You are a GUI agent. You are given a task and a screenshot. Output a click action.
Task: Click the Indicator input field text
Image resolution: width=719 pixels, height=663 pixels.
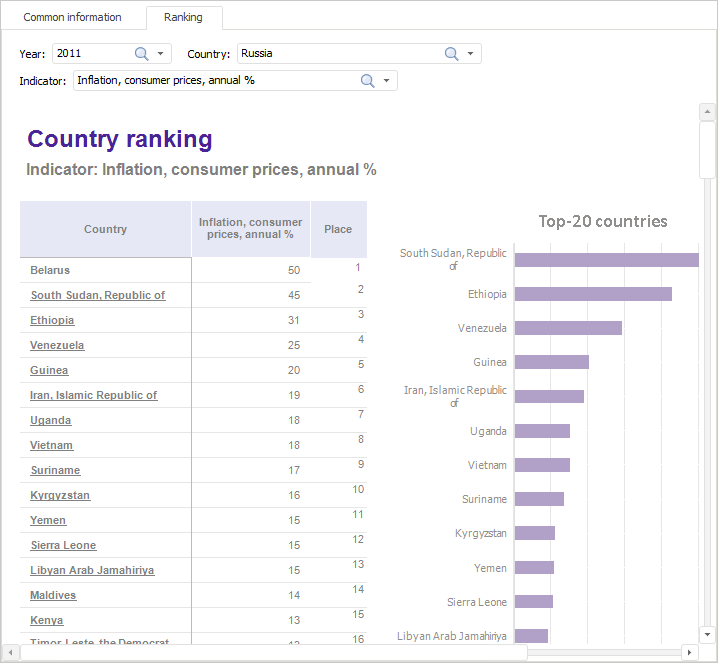point(215,81)
